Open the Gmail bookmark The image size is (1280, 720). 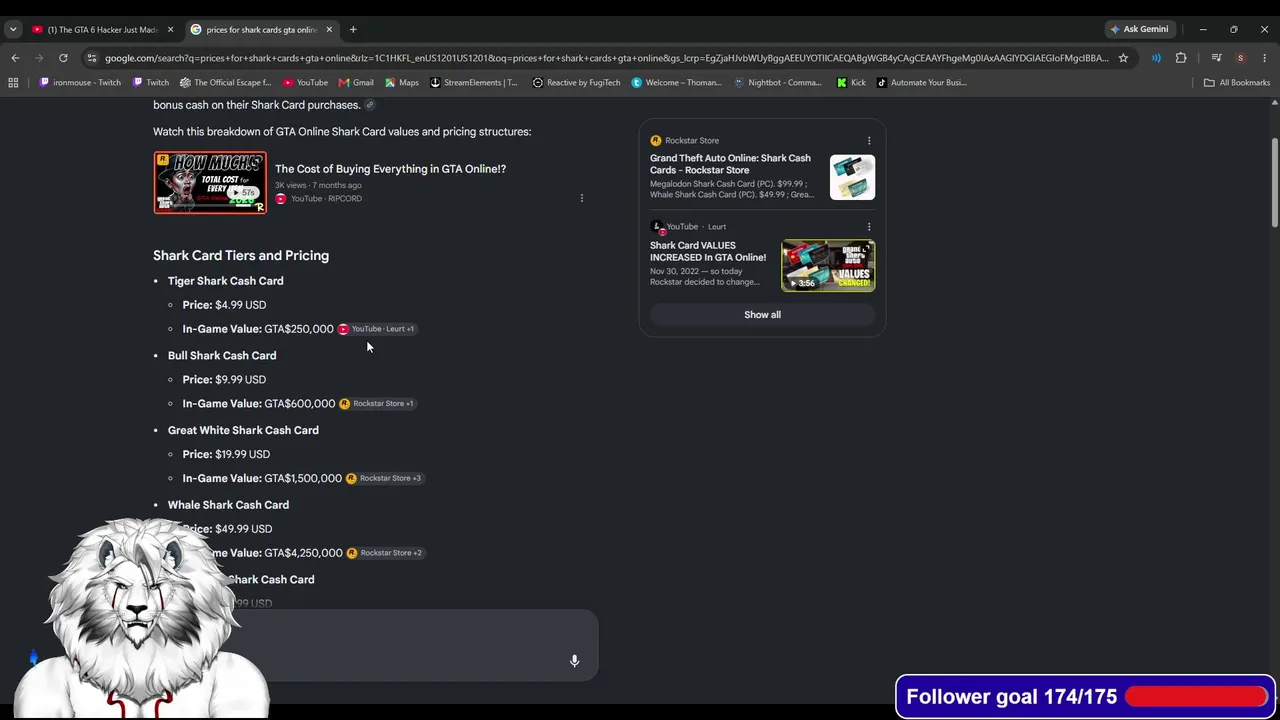click(x=356, y=82)
